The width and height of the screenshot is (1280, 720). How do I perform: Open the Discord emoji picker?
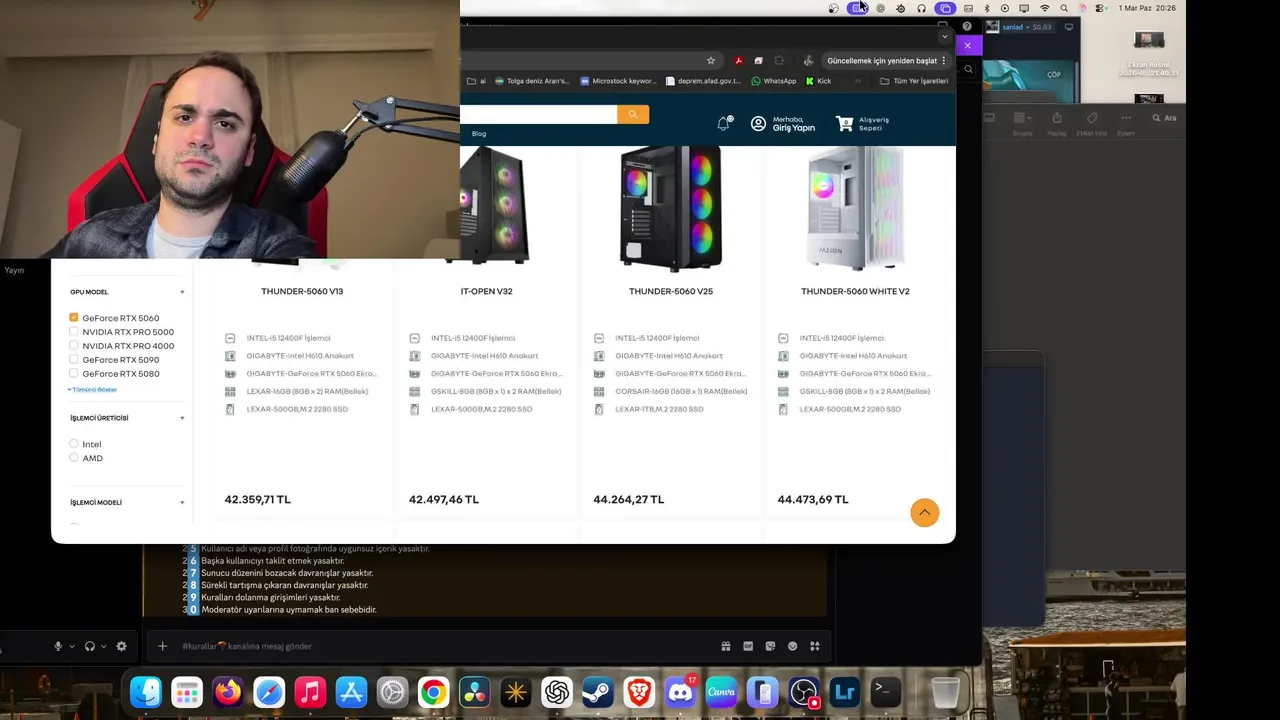click(793, 647)
